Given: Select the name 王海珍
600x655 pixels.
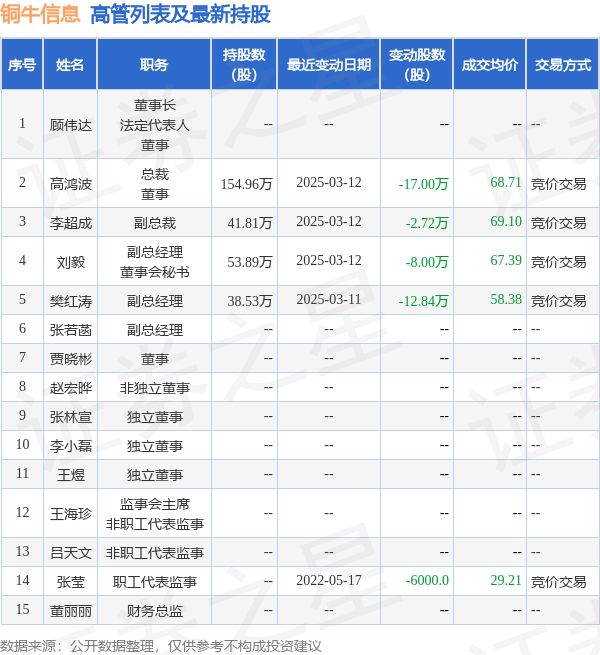Looking at the screenshot, I should click(71, 513).
